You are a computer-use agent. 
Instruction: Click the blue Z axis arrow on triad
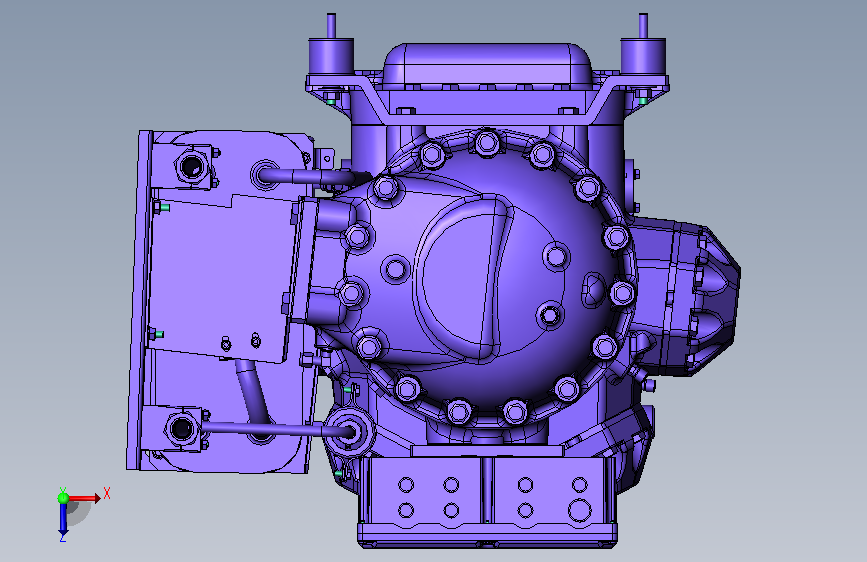pos(63,519)
